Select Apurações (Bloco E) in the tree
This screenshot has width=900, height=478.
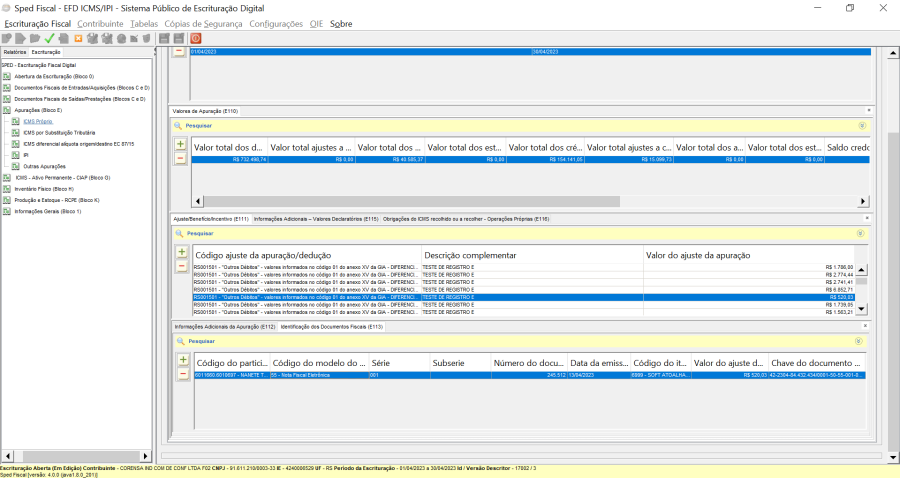pos(38,110)
